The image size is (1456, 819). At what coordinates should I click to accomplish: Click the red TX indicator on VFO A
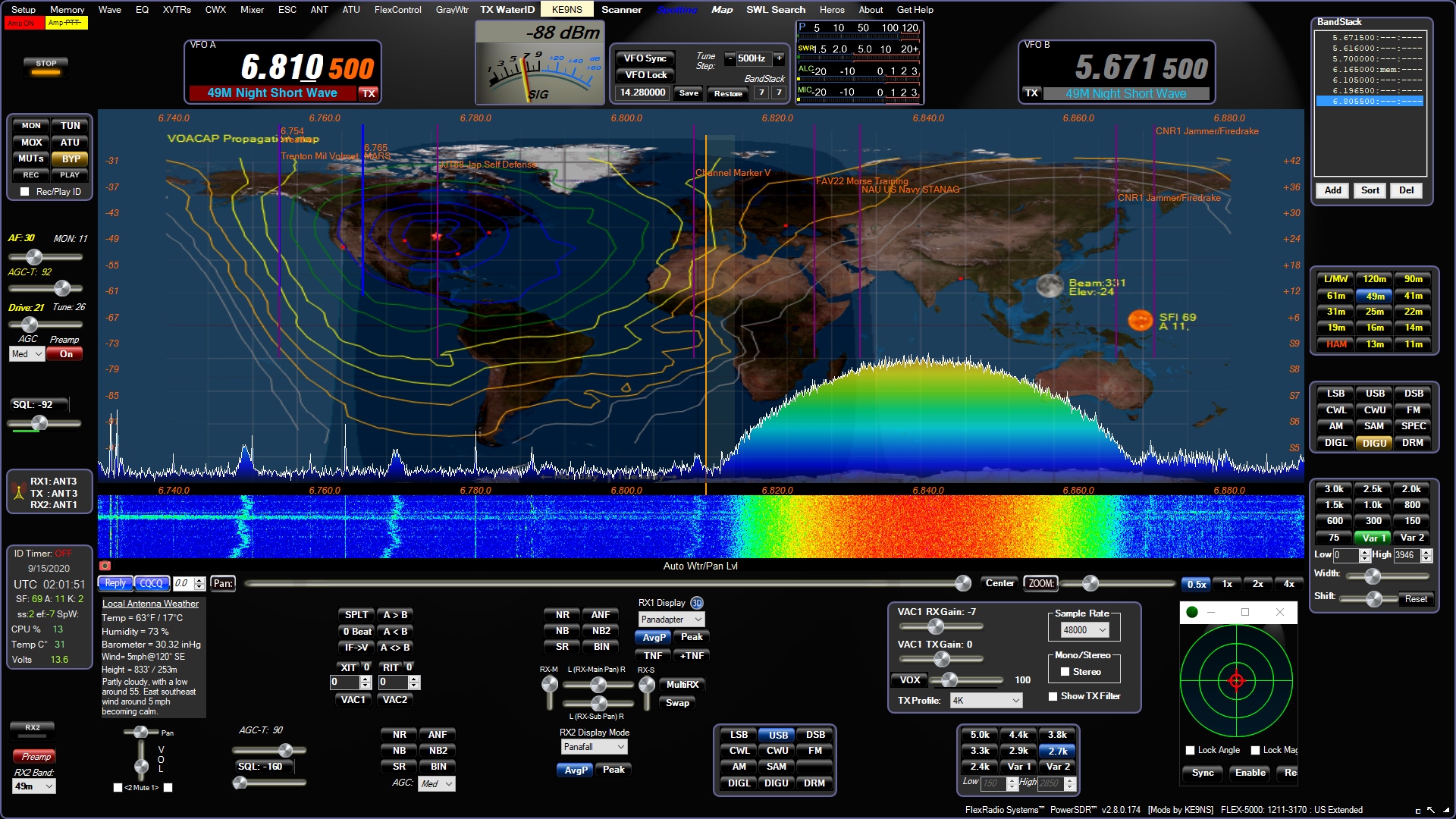point(369,93)
